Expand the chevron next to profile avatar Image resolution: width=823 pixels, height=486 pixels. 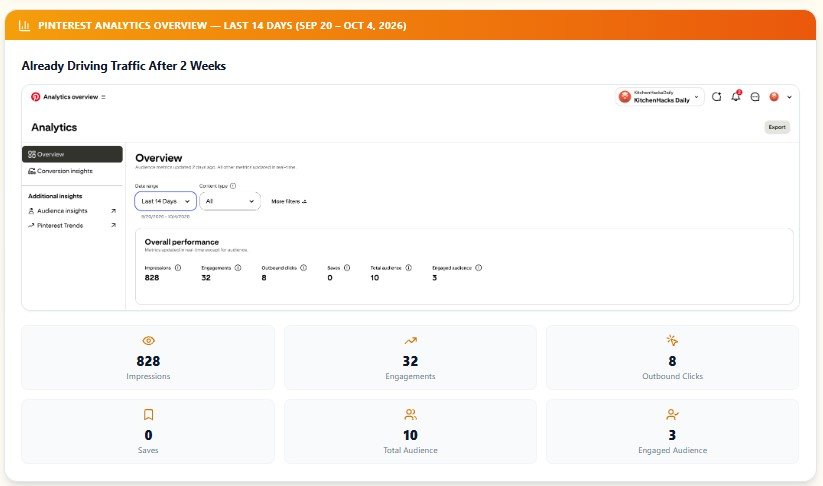coord(789,97)
